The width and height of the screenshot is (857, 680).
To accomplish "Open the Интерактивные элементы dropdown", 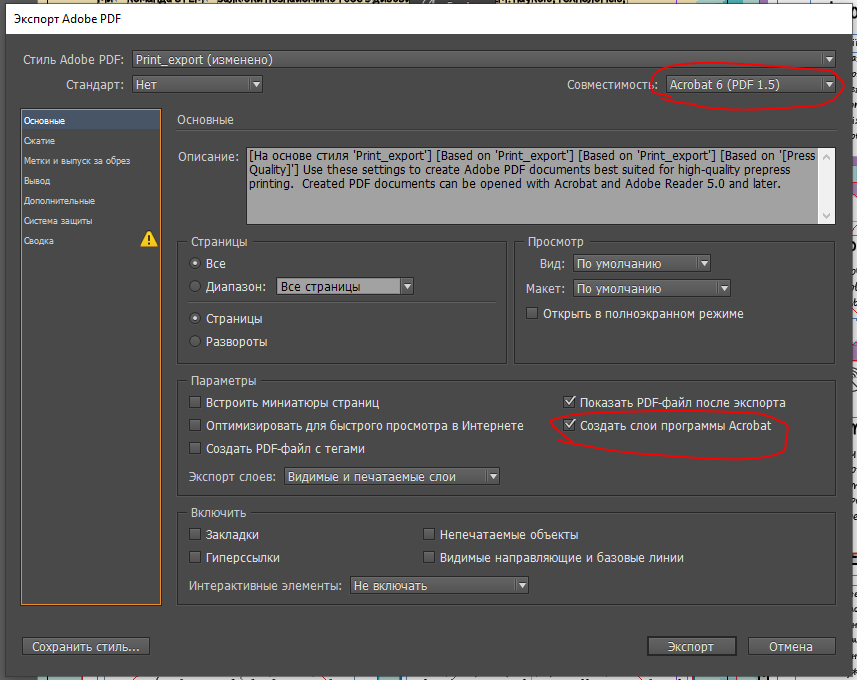I will [439, 585].
